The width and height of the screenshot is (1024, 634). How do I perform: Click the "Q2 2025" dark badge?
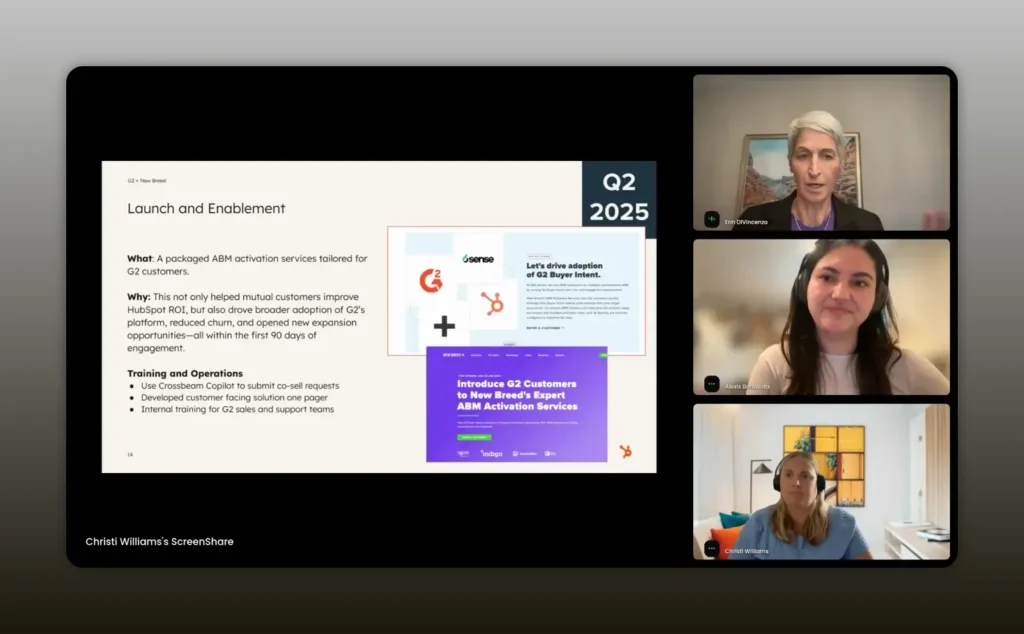619,196
